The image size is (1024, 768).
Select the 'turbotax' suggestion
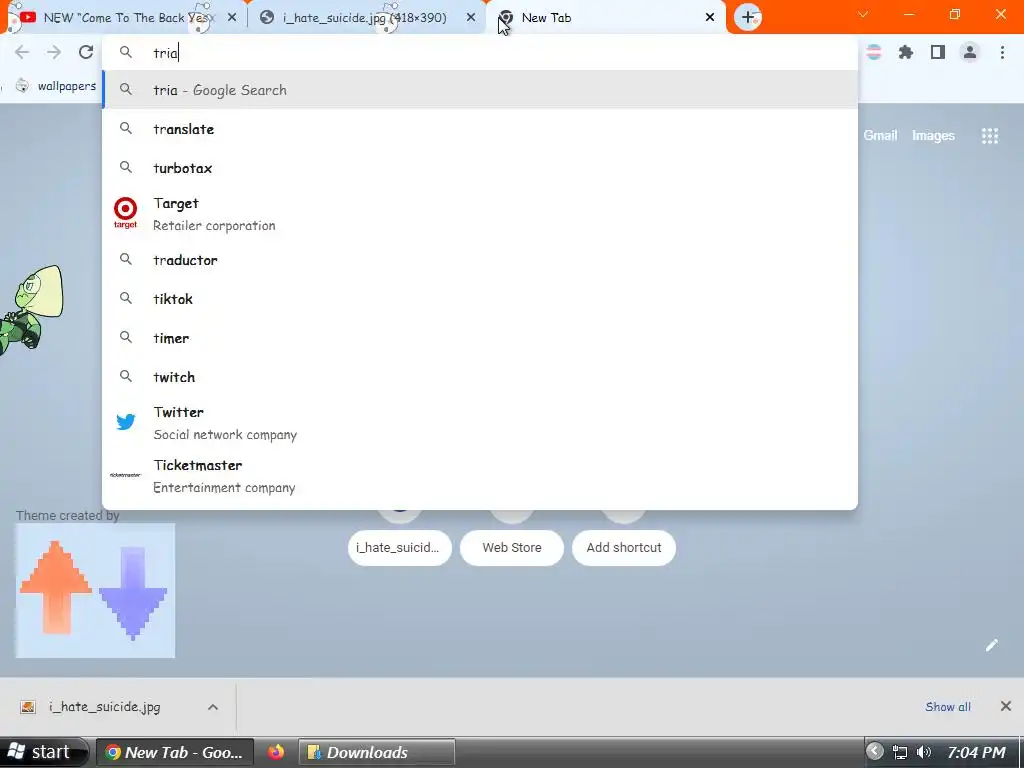(480, 168)
